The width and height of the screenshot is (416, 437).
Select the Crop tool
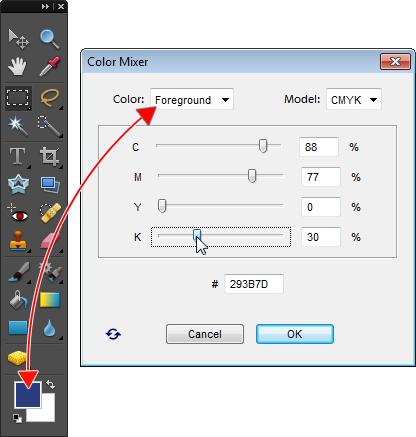pyautogui.click(x=50, y=156)
